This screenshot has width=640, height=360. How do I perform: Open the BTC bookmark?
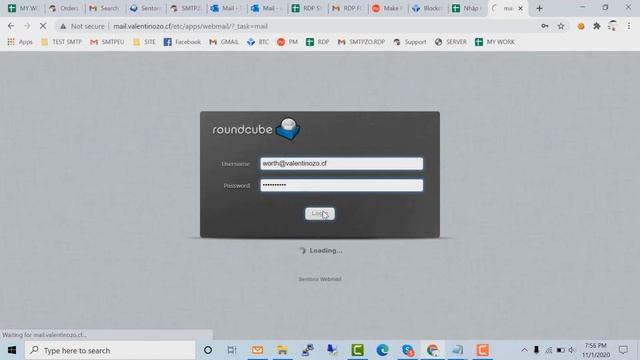258,42
